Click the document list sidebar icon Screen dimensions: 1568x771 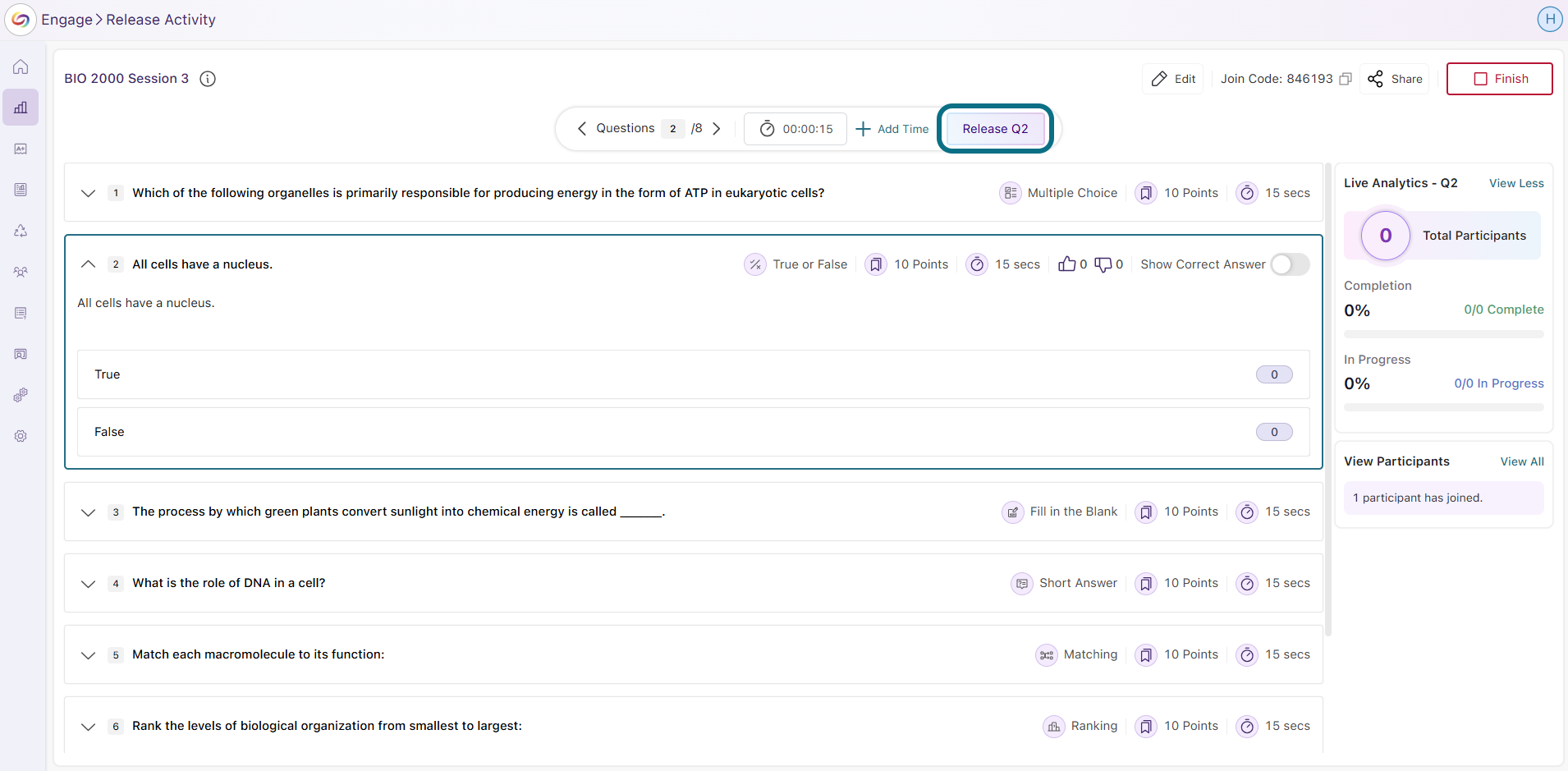(21, 190)
